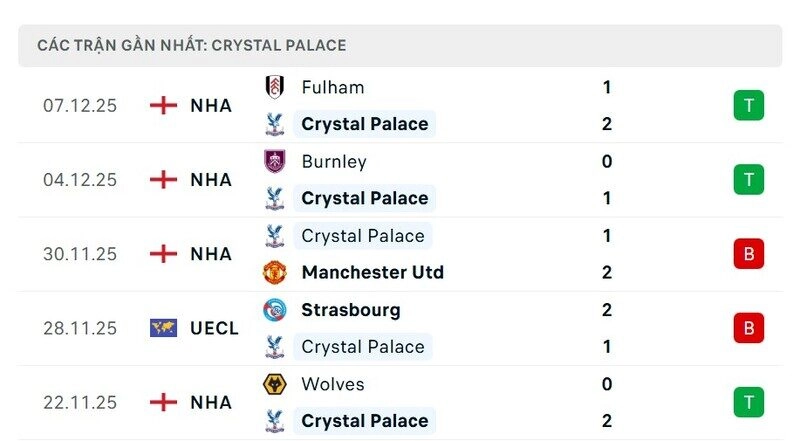The height and width of the screenshot is (441, 800).
Task: Click the UECL competition flag icon
Action: [163, 328]
